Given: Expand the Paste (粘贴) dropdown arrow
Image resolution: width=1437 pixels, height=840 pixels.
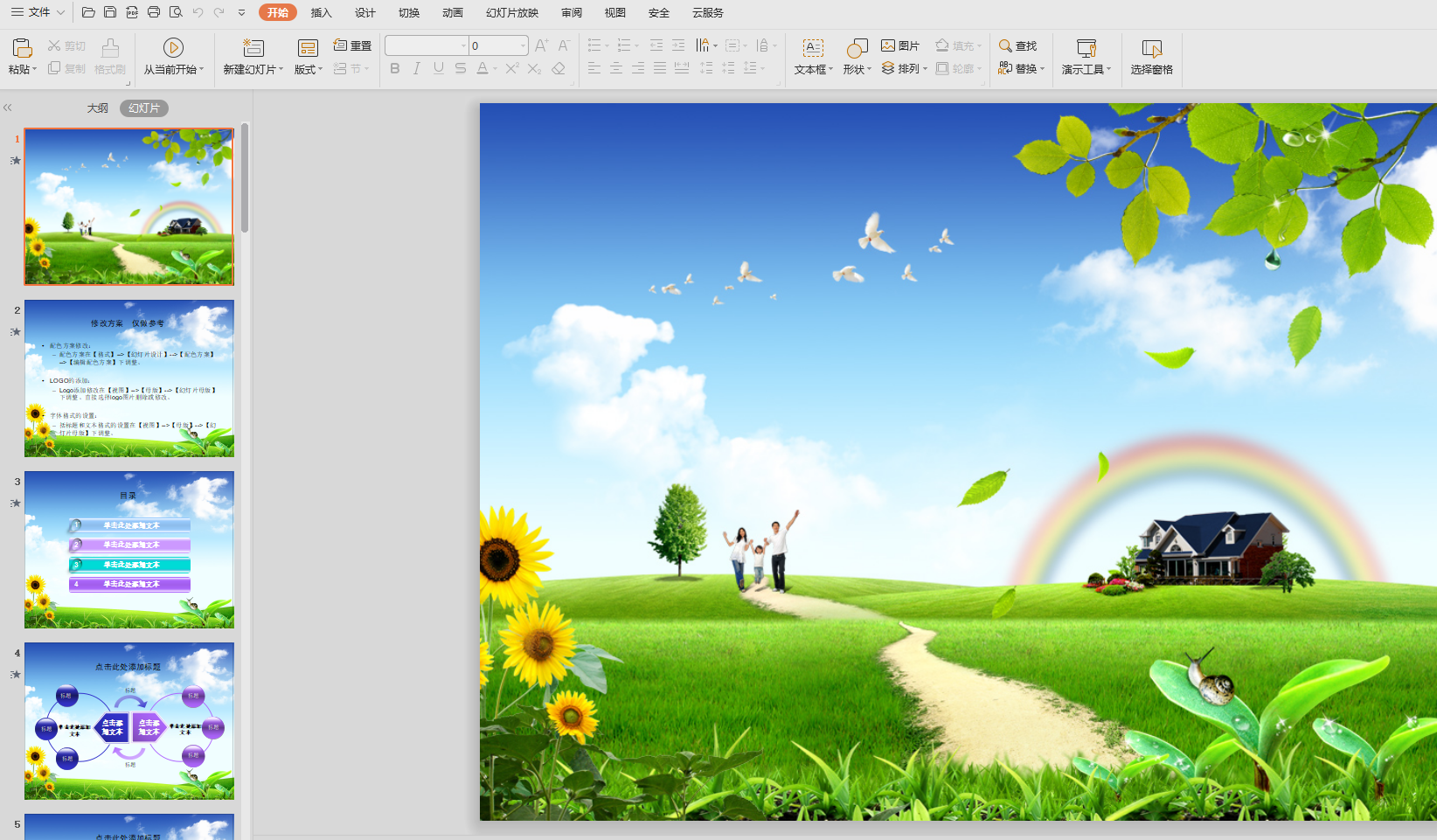Looking at the screenshot, I should pos(34,69).
